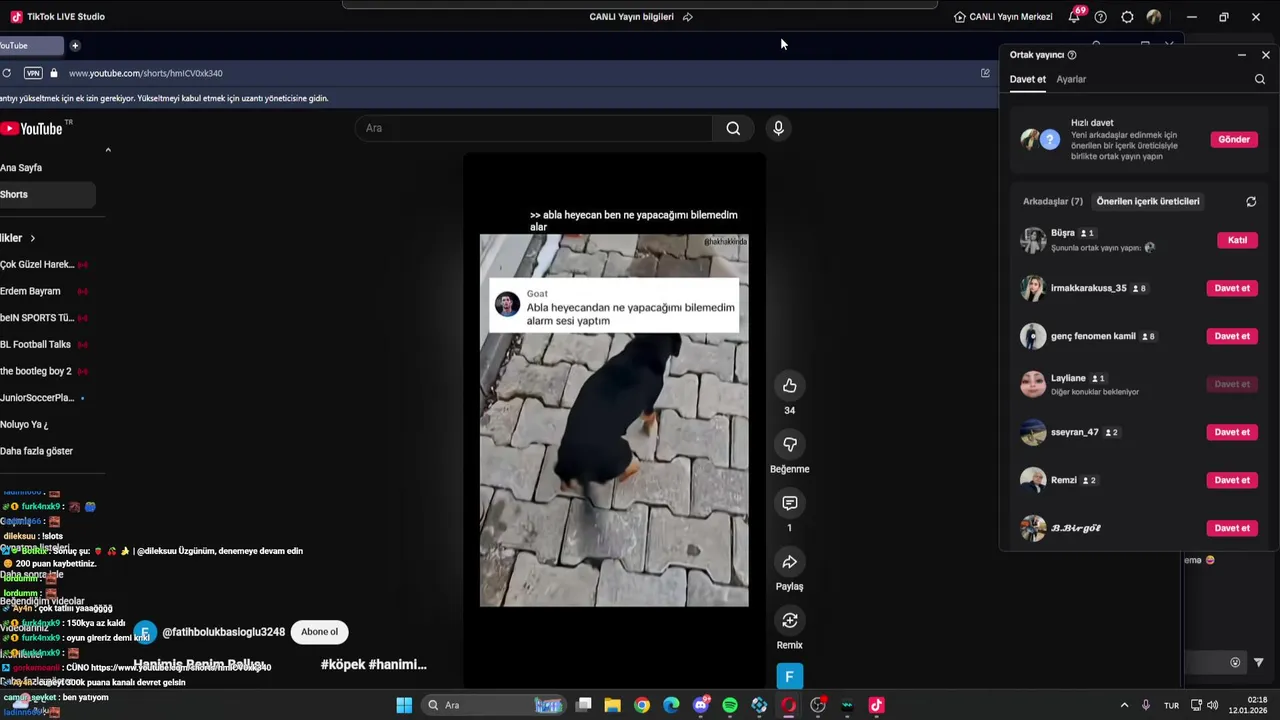Like the YouTube Short
Viewport: 1280px width, 720px height.
coord(790,386)
